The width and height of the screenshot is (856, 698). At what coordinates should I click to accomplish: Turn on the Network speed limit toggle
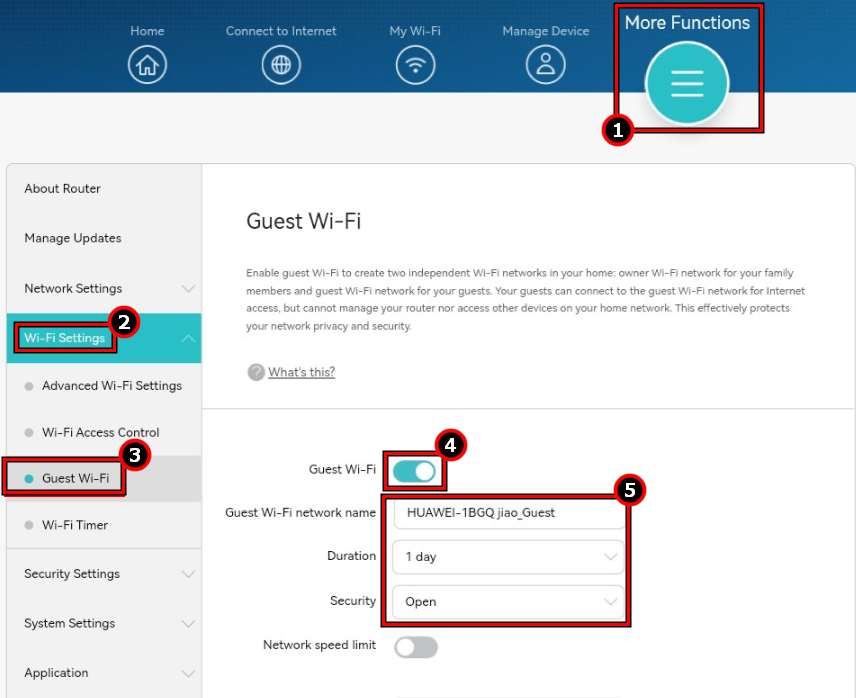click(415, 647)
